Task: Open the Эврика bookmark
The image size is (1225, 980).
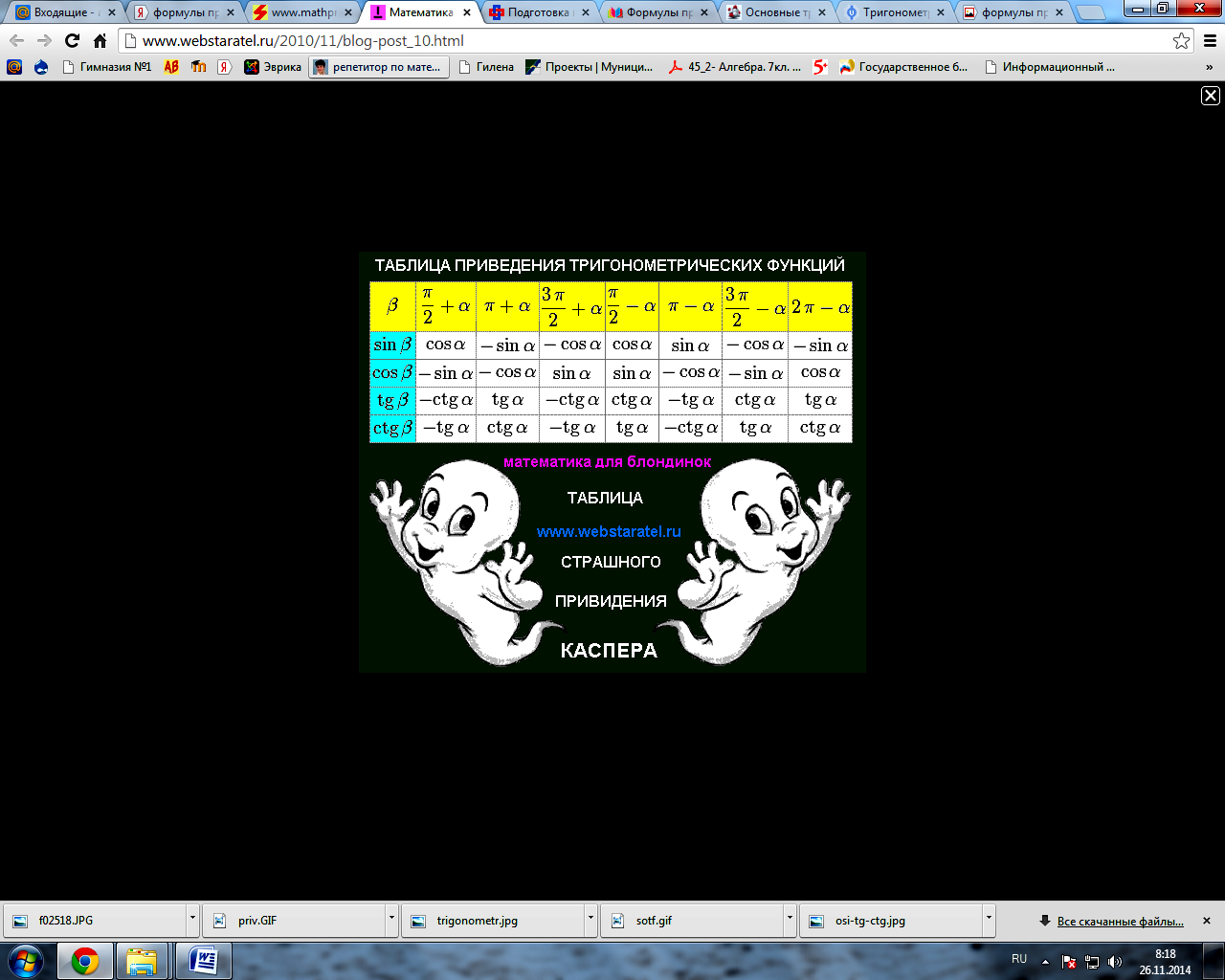Action: [x=273, y=67]
